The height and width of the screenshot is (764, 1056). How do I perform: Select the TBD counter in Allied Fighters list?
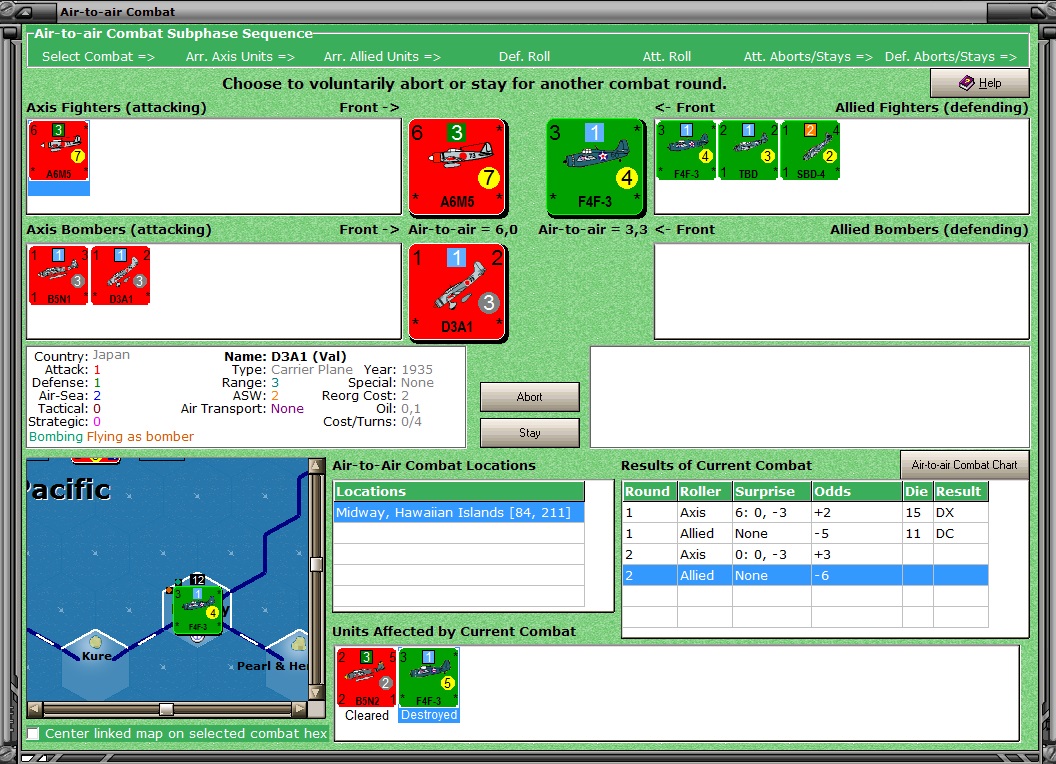(748, 151)
